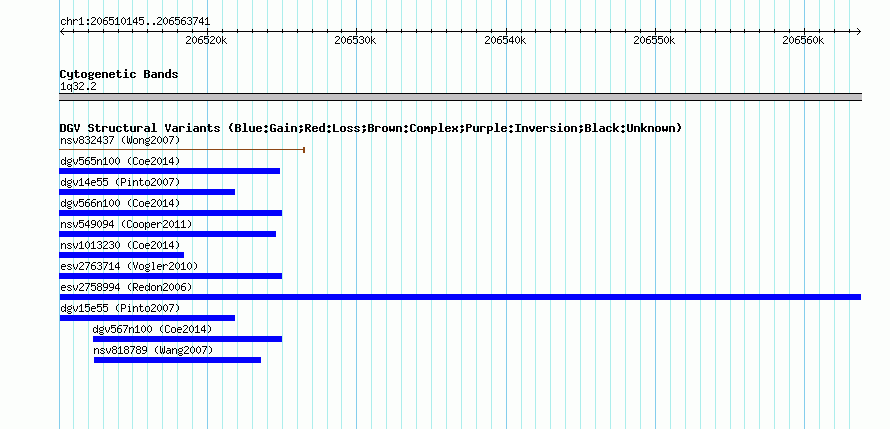Open dgv14e55 (Pinto2007) variant label

(120, 182)
